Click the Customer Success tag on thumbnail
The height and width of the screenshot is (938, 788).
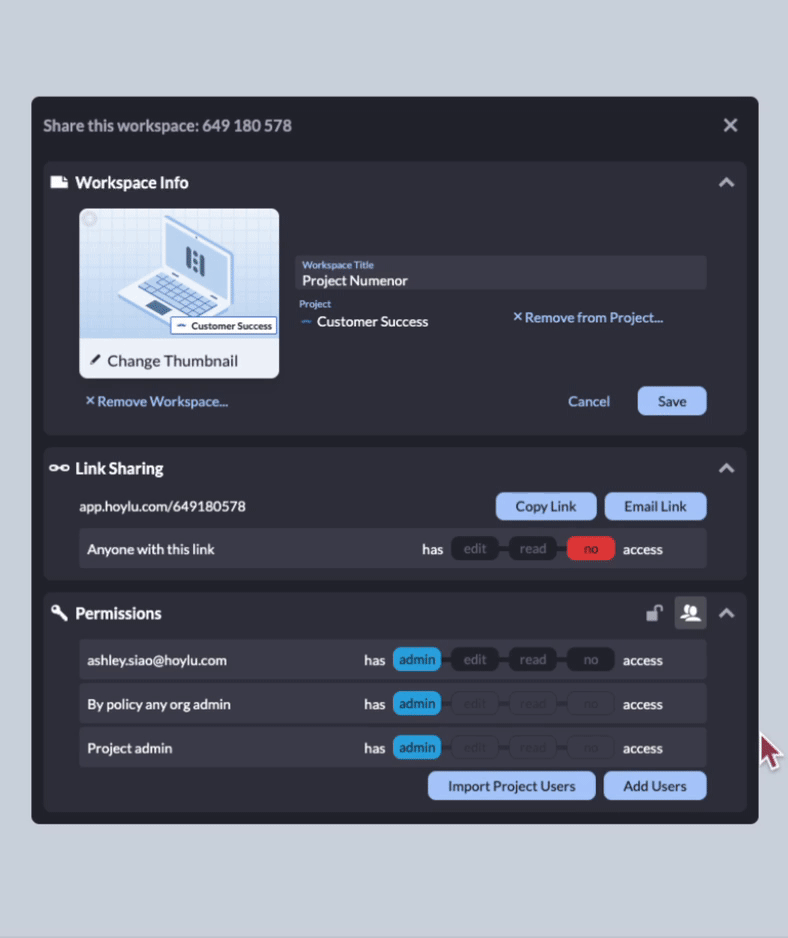pos(224,325)
